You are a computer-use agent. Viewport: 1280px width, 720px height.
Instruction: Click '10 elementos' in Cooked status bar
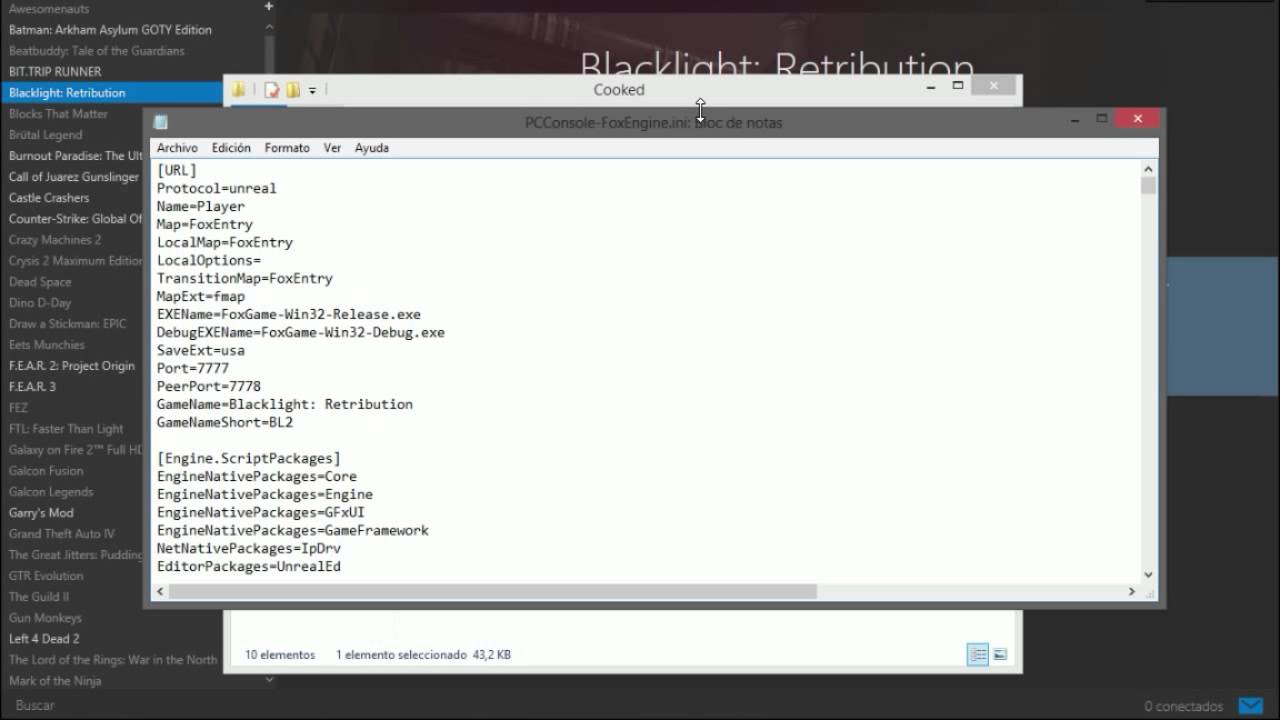[x=280, y=655]
